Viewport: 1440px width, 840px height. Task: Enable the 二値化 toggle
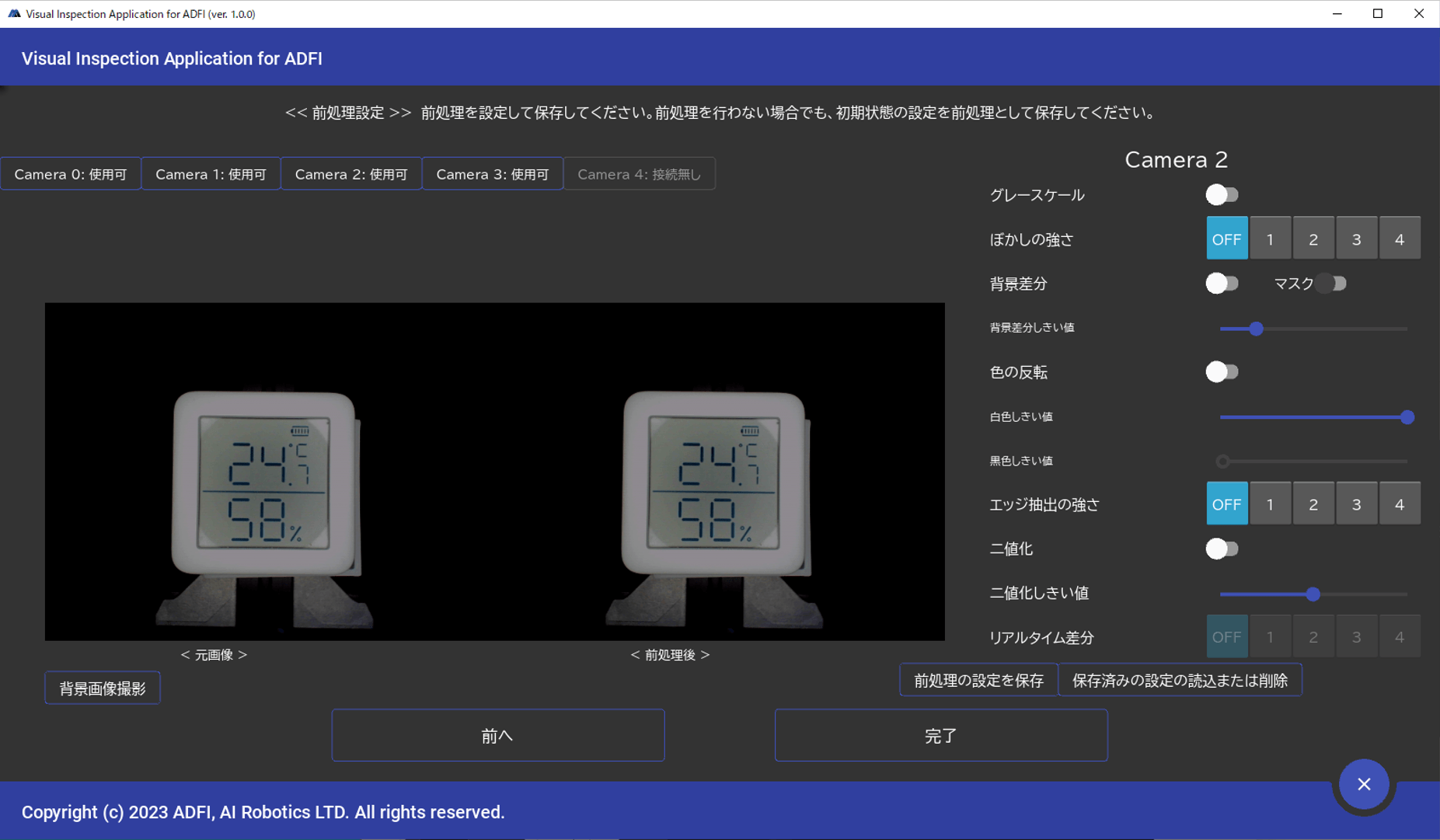pos(1222,549)
